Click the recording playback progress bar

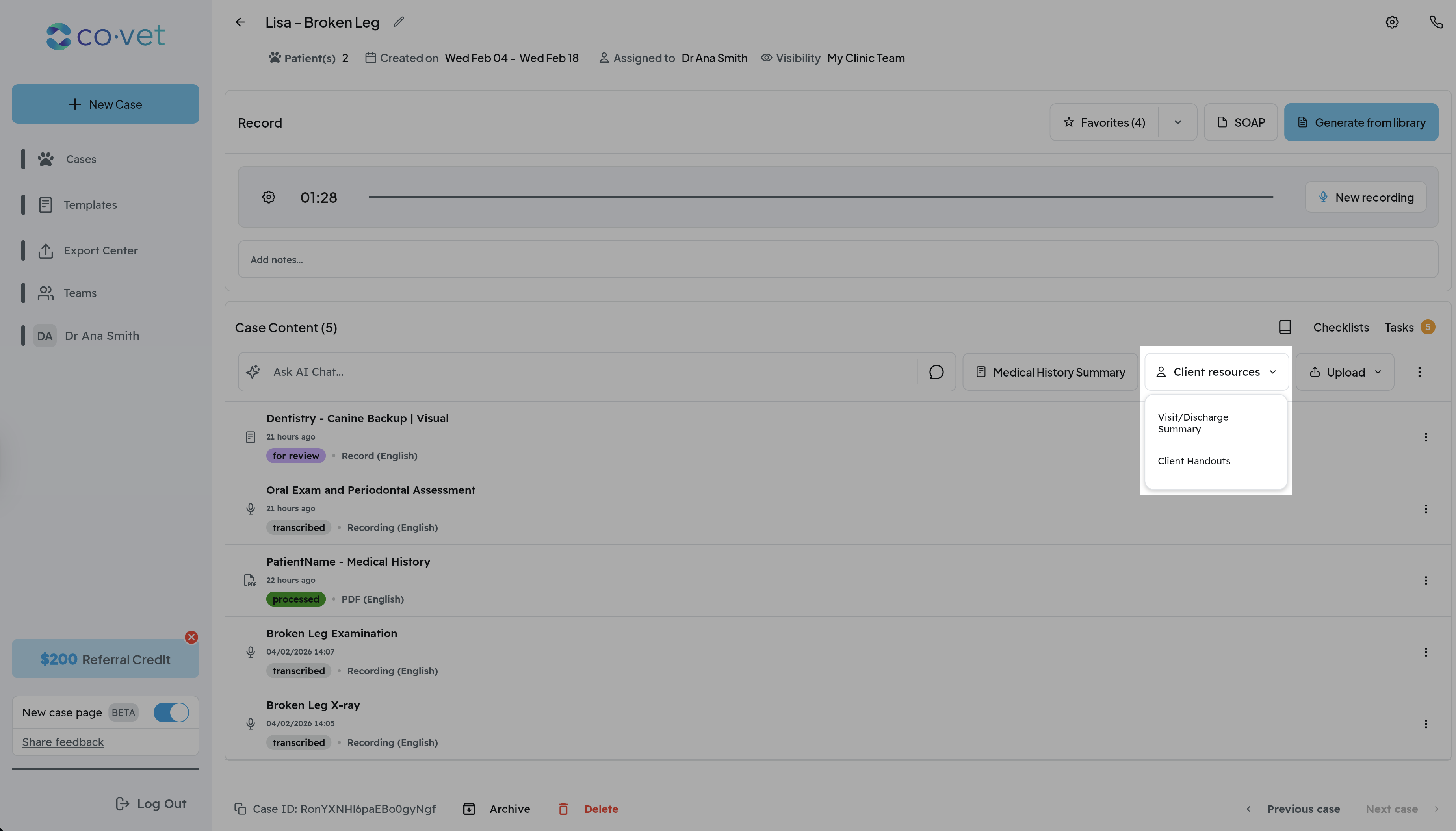click(x=820, y=197)
